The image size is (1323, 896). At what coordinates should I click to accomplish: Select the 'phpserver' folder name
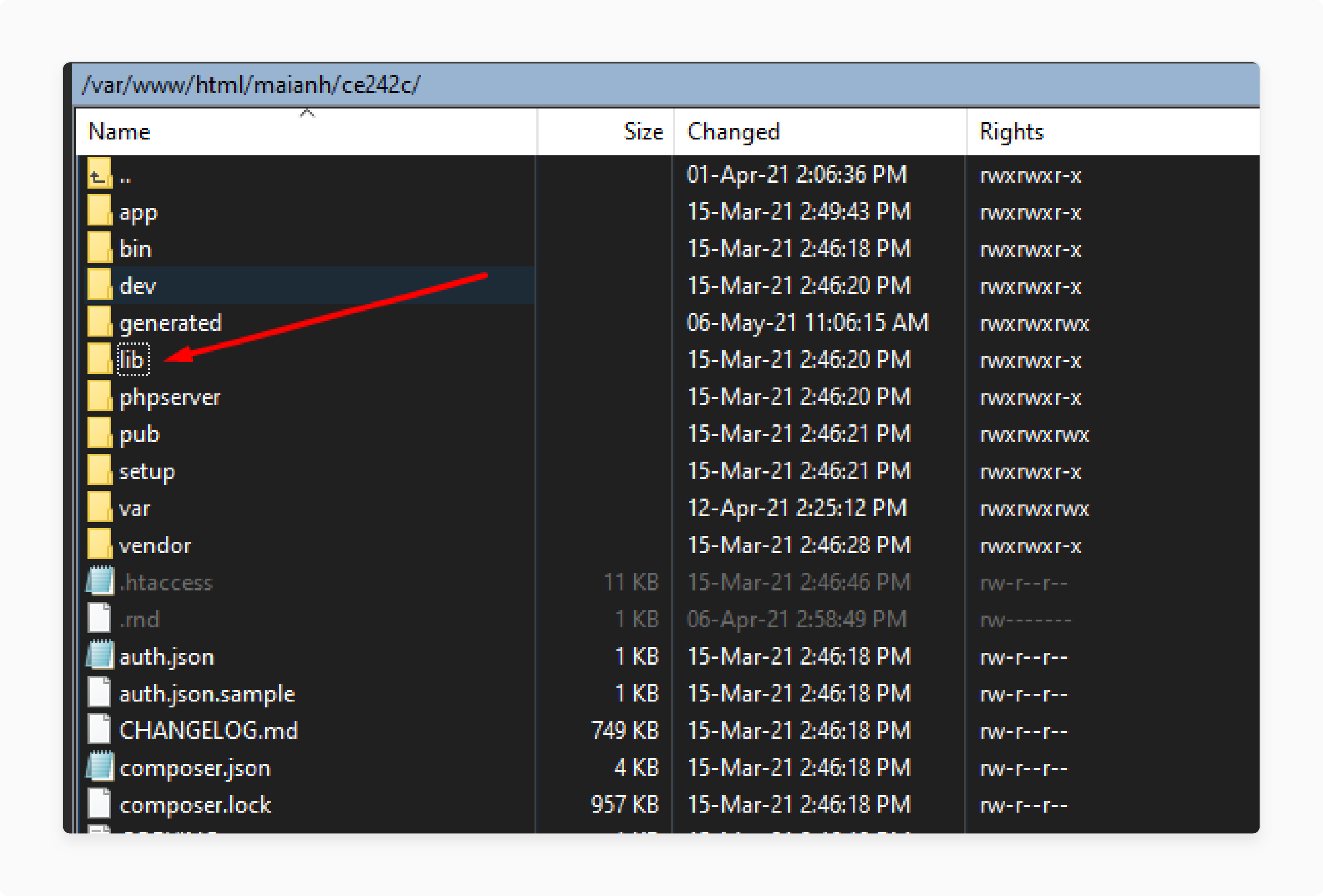[170, 398]
